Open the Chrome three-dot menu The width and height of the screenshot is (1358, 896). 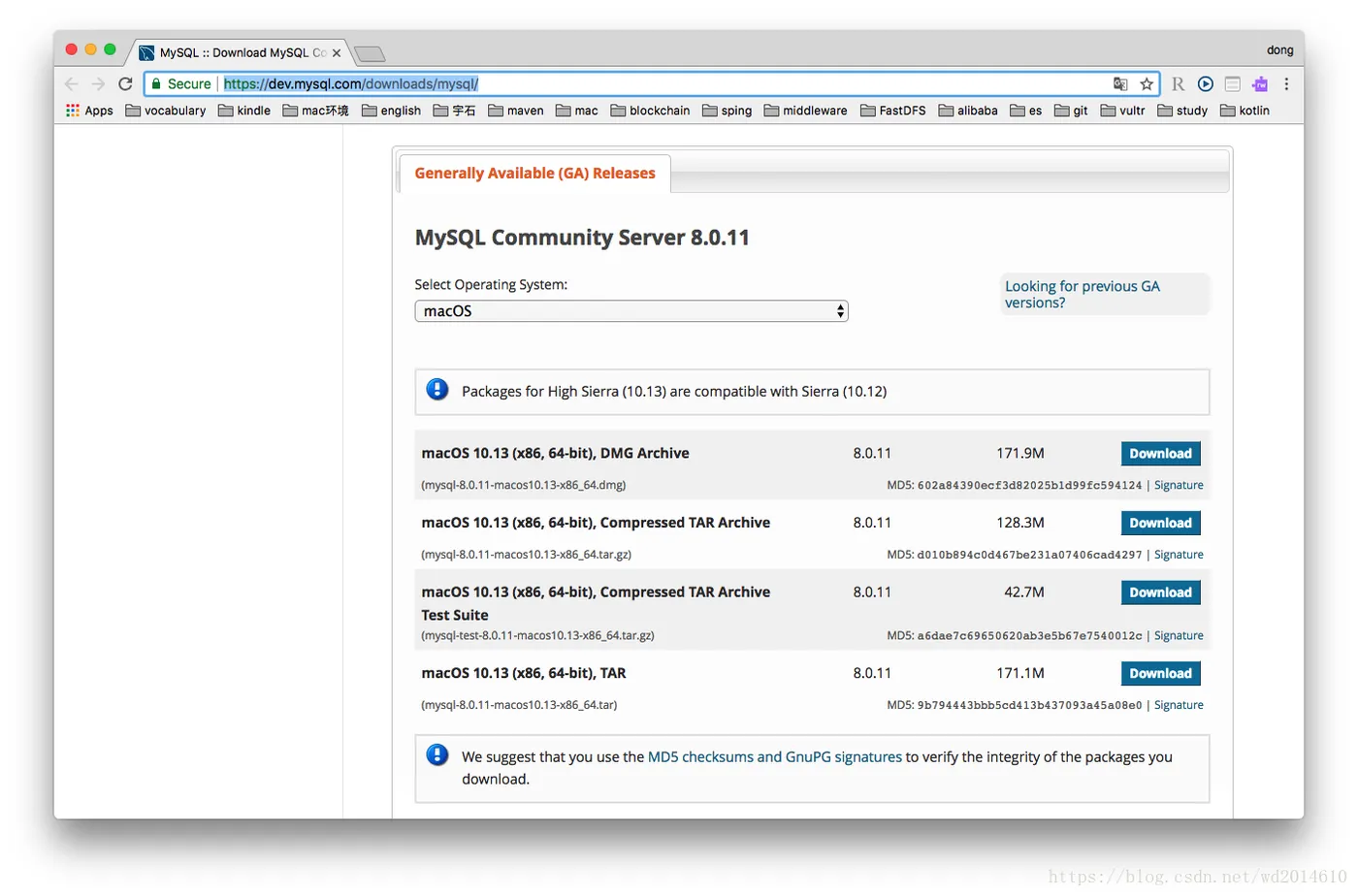pos(1286,84)
